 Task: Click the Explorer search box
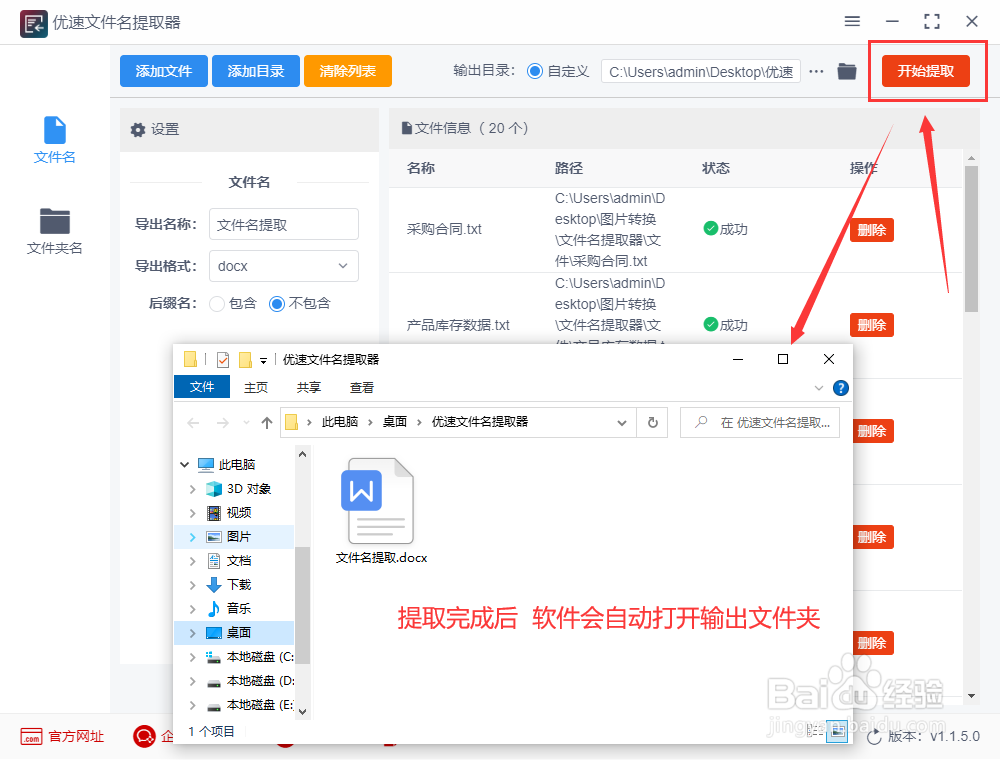[760, 422]
